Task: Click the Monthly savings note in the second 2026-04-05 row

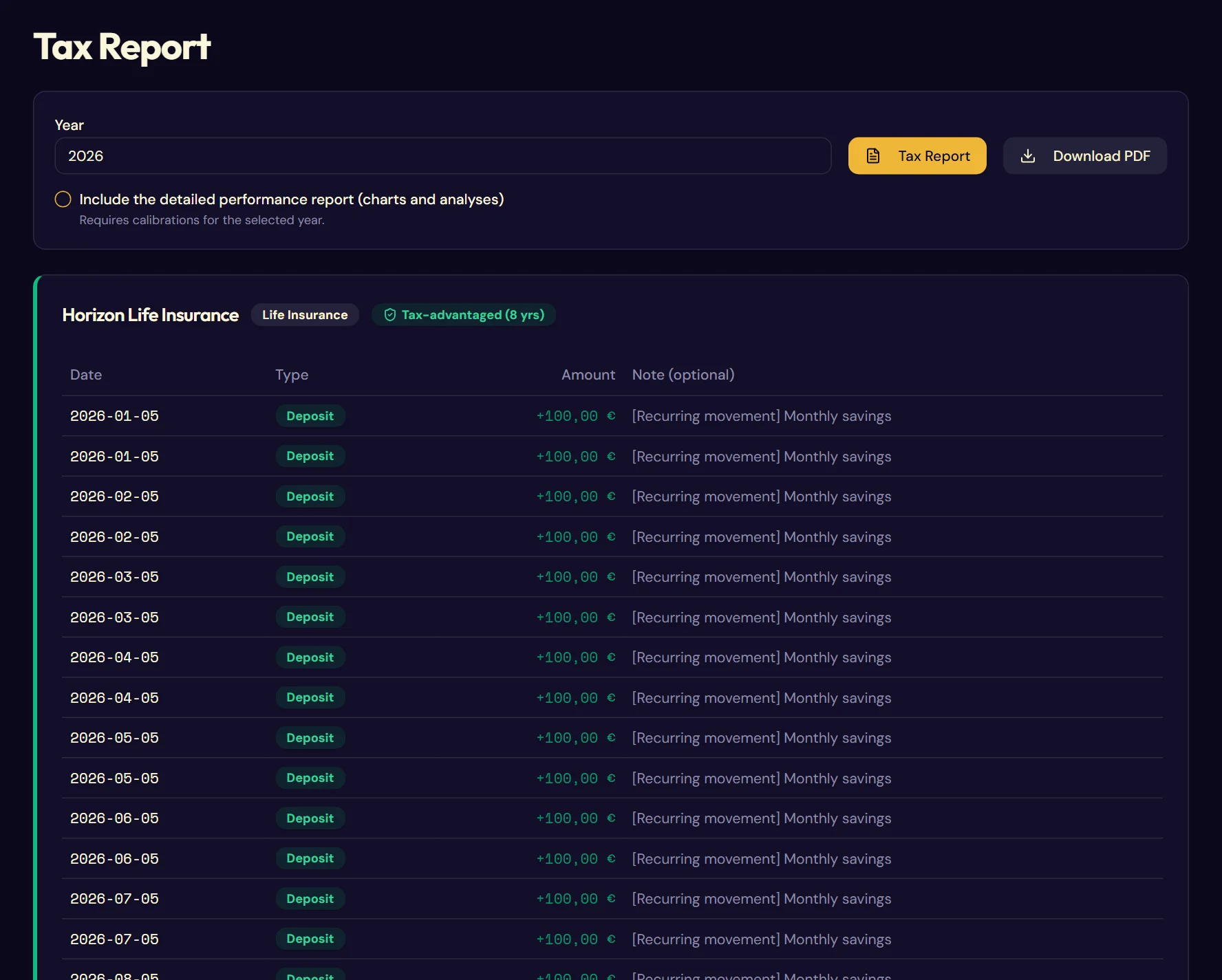Action: (762, 698)
